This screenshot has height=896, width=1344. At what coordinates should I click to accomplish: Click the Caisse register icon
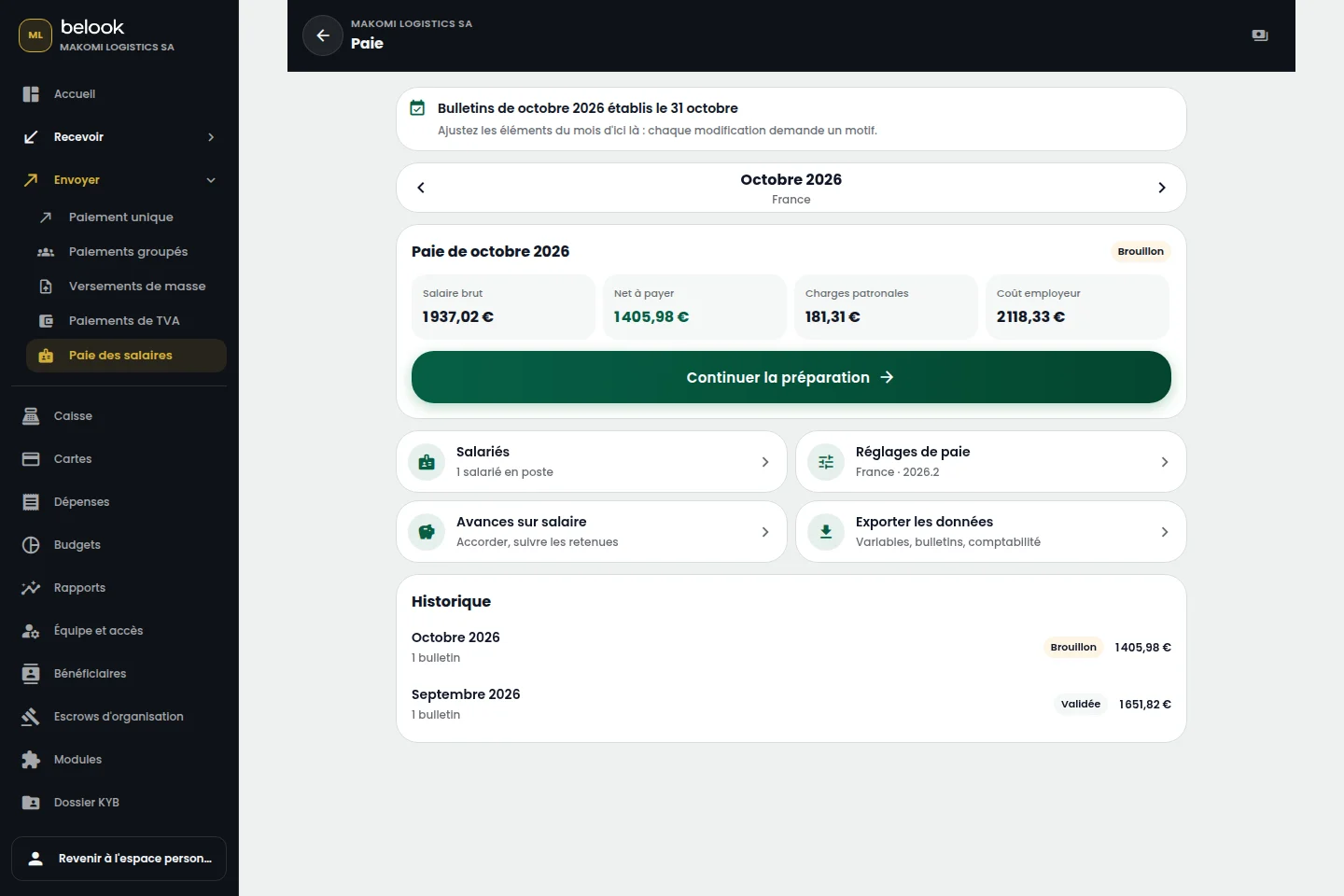tap(31, 416)
